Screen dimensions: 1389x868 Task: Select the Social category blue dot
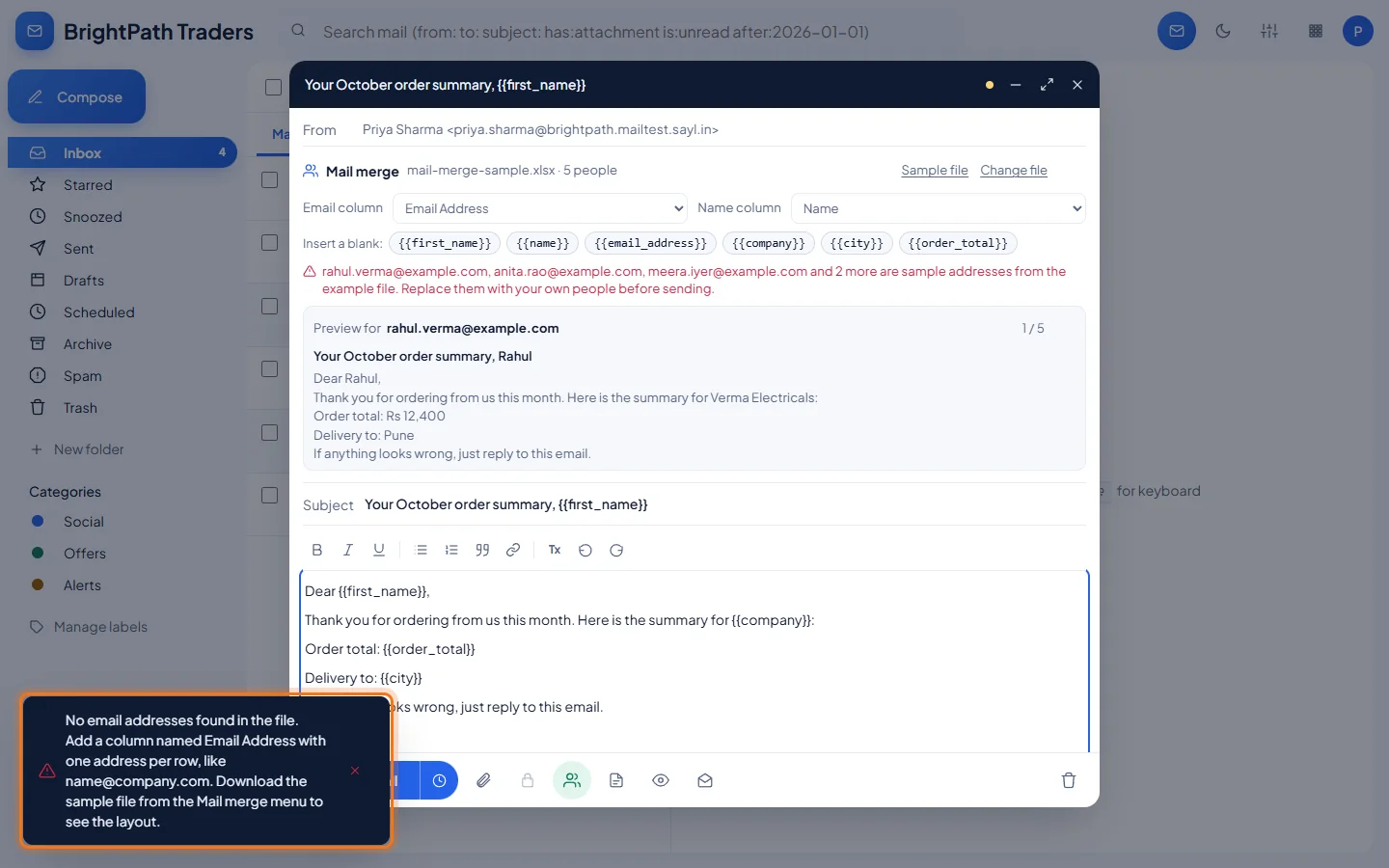(x=38, y=521)
